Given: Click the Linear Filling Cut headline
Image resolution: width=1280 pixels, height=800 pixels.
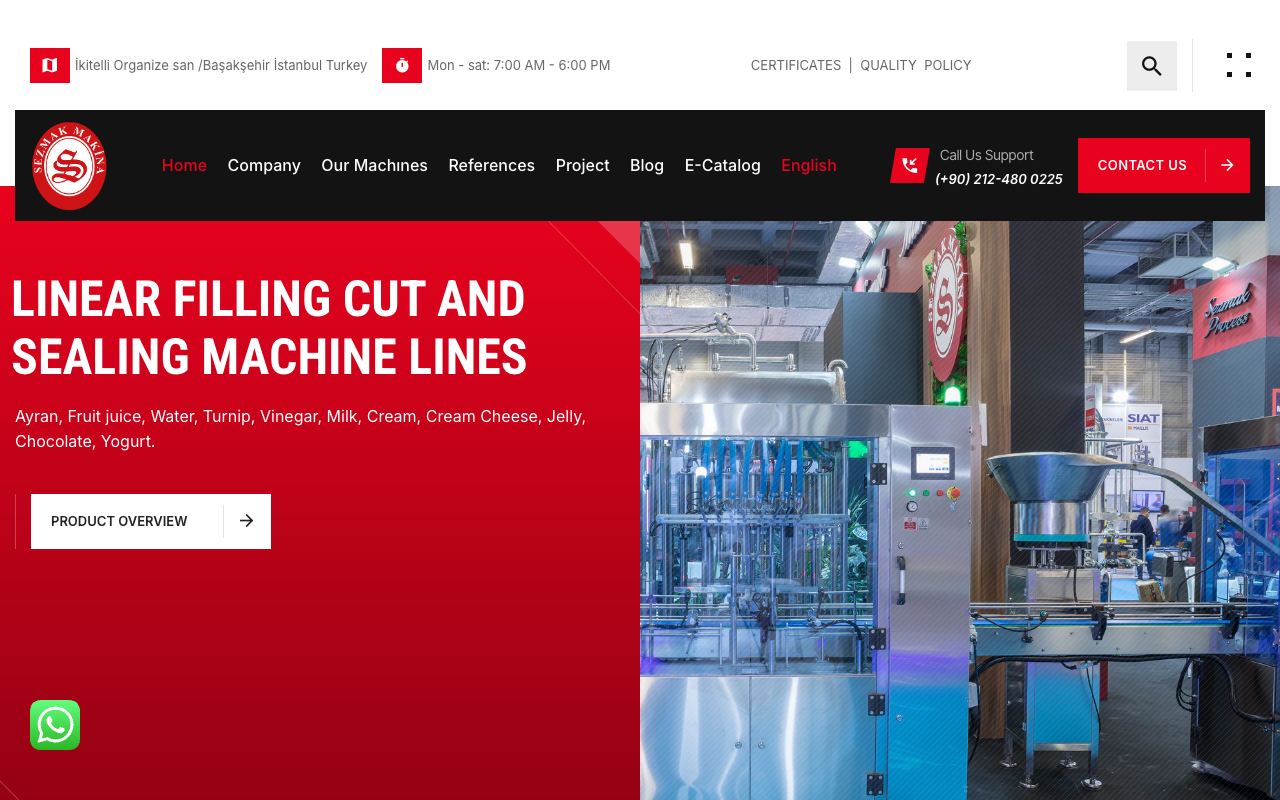Looking at the screenshot, I should [x=269, y=328].
